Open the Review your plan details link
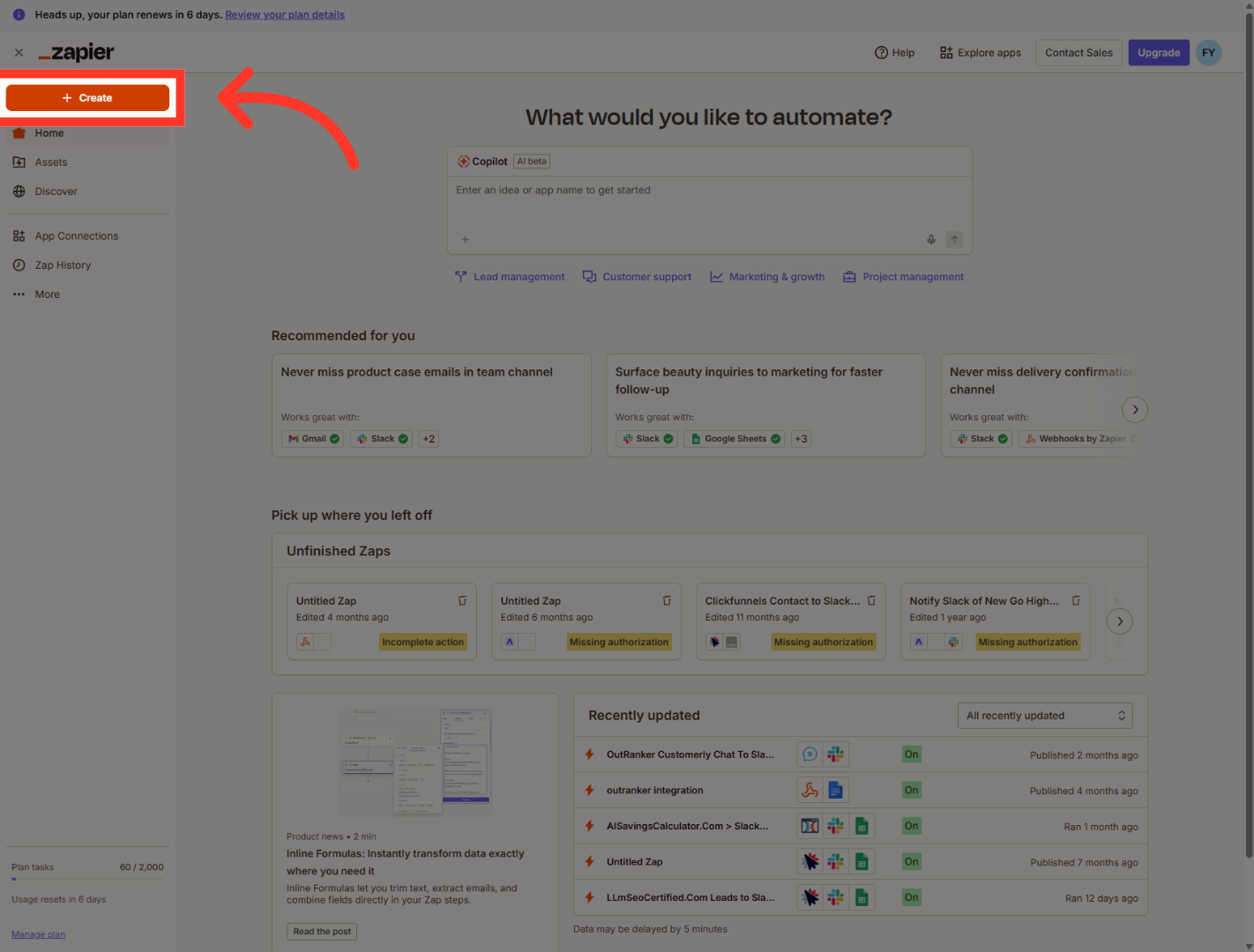Viewport: 1254px width, 952px height. (285, 15)
